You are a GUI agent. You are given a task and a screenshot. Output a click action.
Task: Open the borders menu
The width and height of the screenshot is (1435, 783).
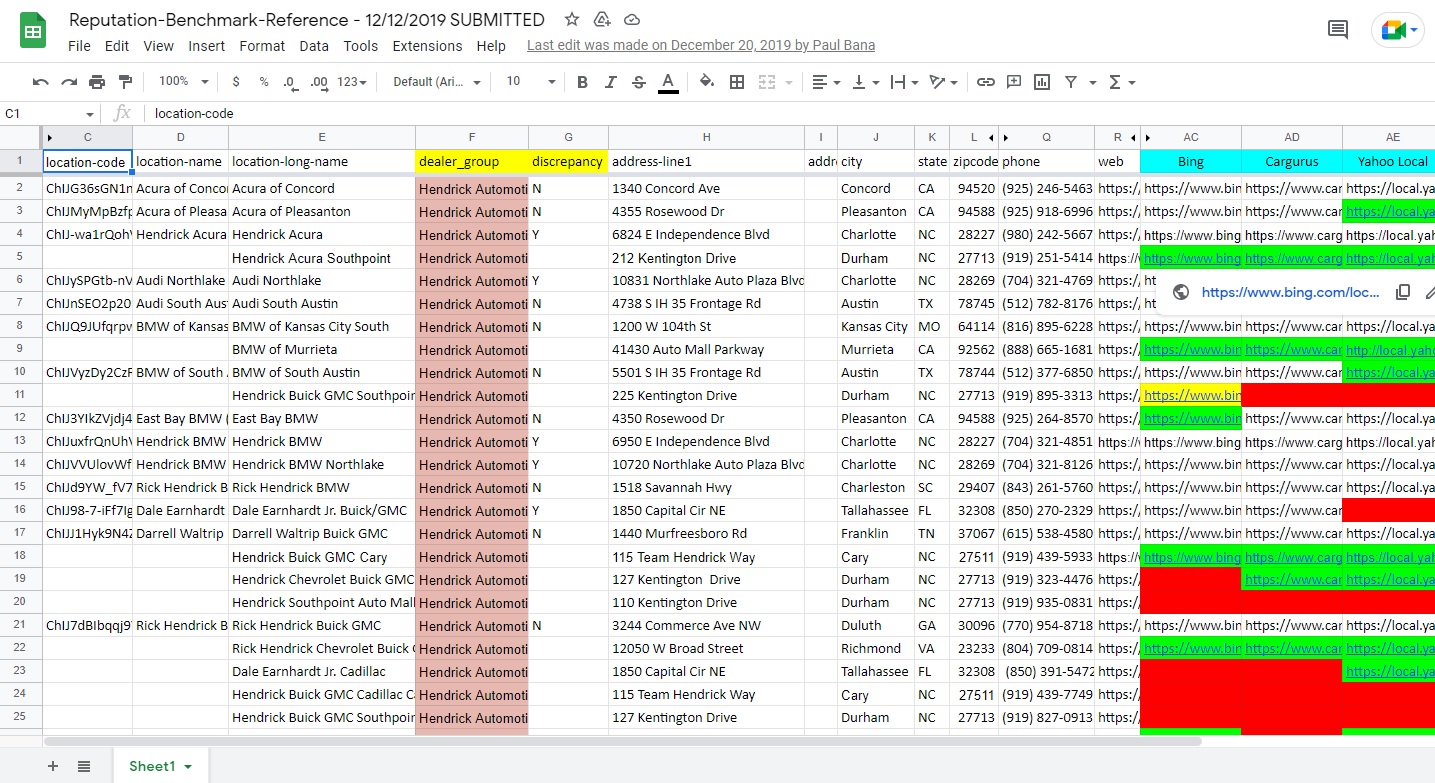[x=737, y=82]
